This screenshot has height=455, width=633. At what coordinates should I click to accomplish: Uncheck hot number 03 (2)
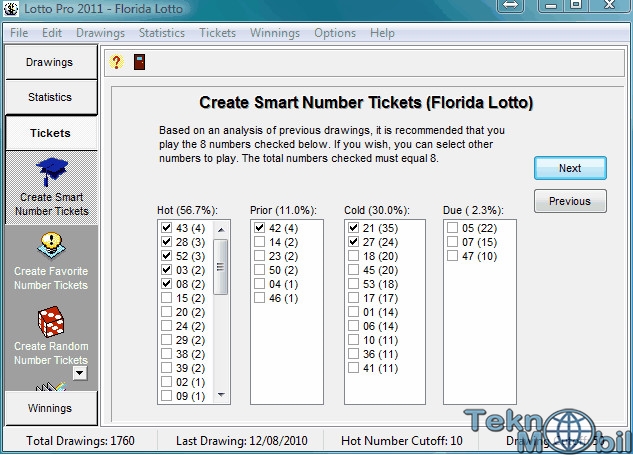click(166, 270)
